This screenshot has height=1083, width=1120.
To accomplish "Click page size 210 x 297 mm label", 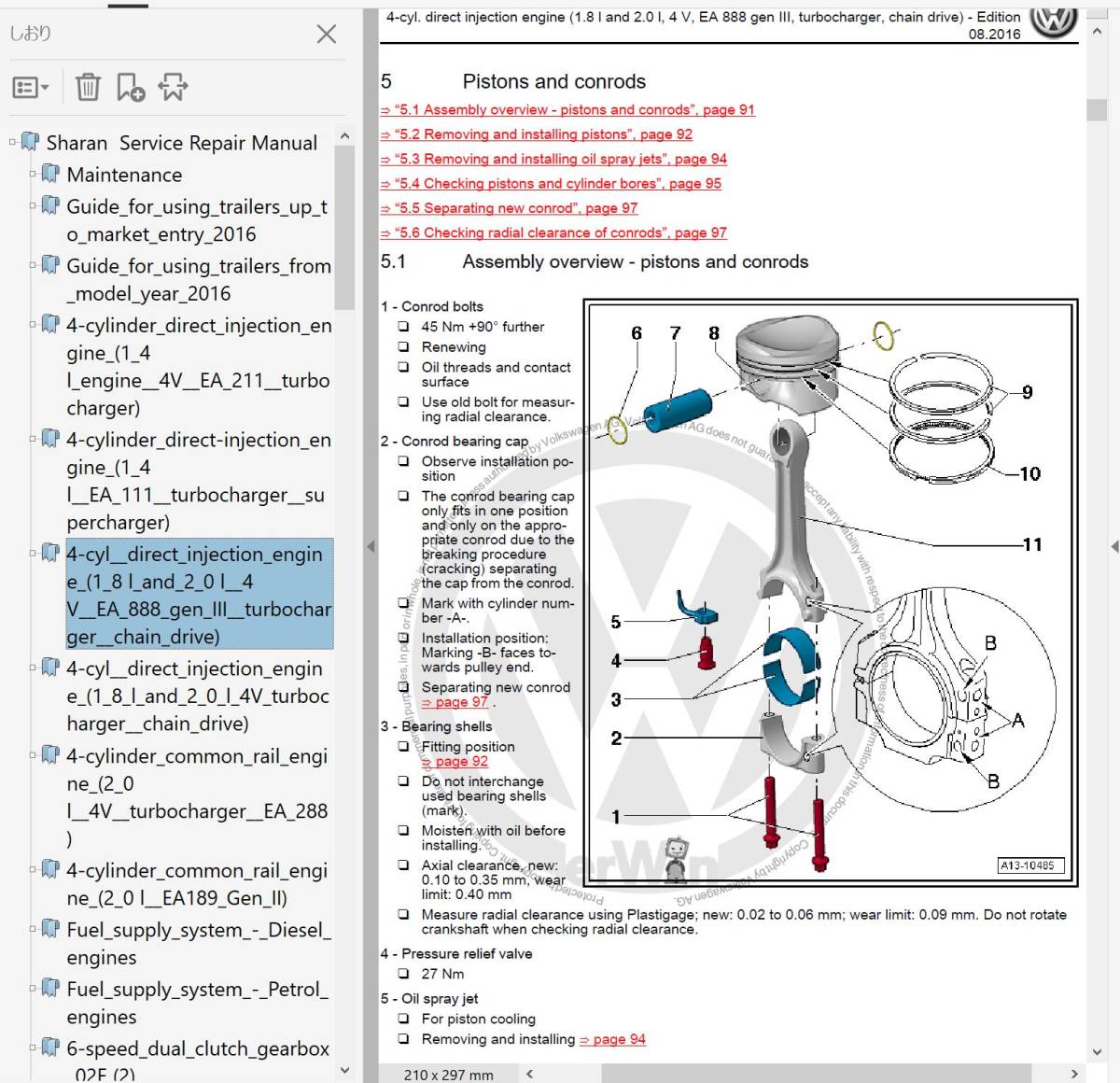I will coord(448,1075).
